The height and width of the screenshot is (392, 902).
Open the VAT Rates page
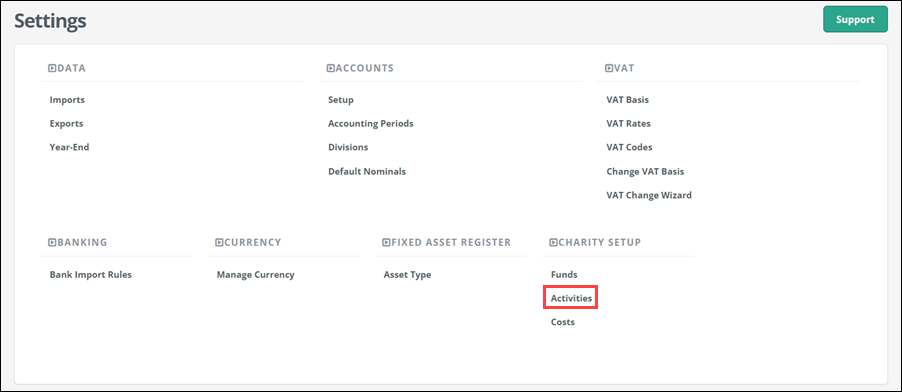[x=628, y=123]
